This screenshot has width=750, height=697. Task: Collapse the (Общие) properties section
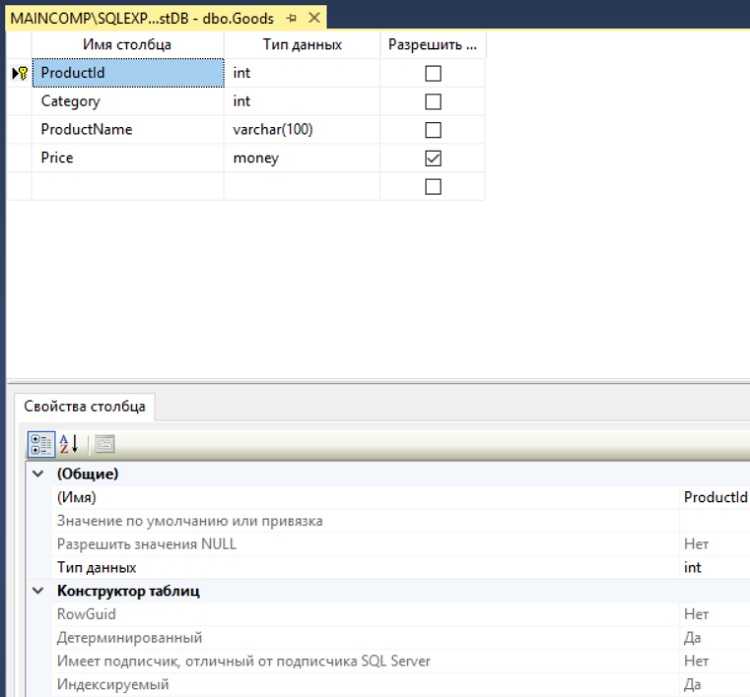[x=39, y=473]
